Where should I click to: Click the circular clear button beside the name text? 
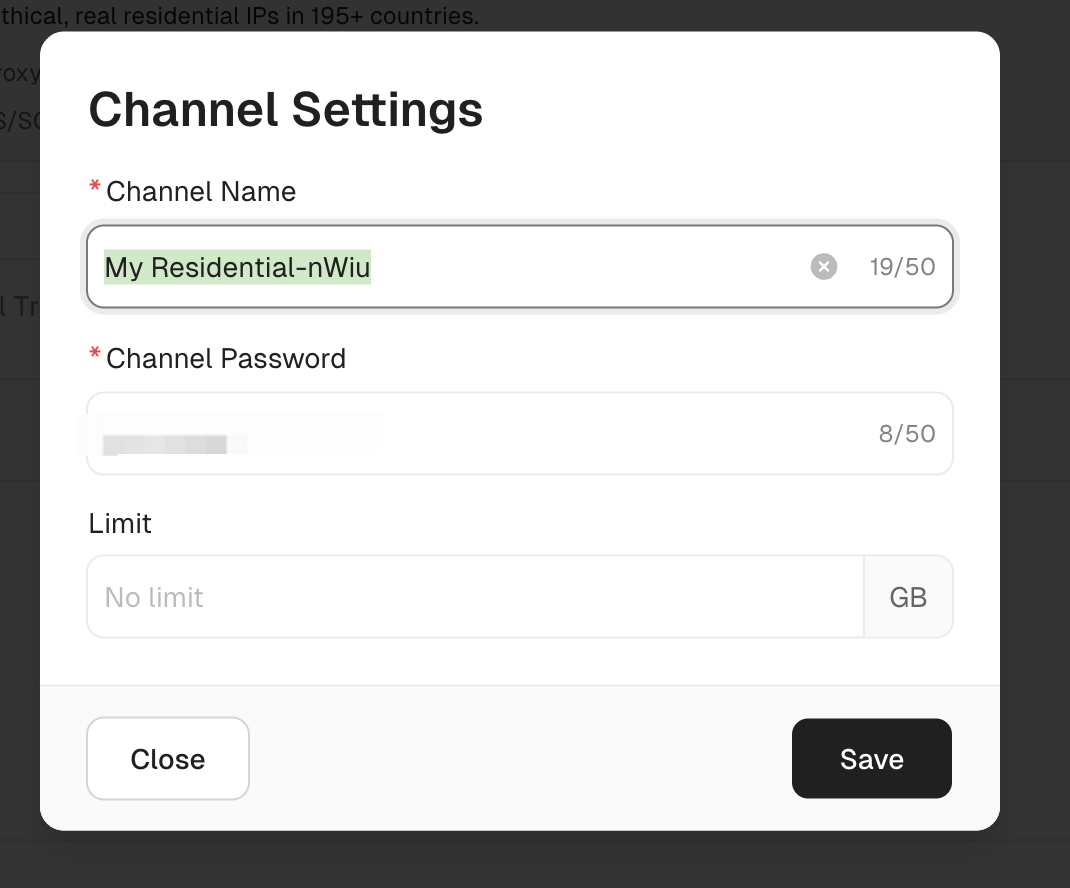click(x=823, y=266)
